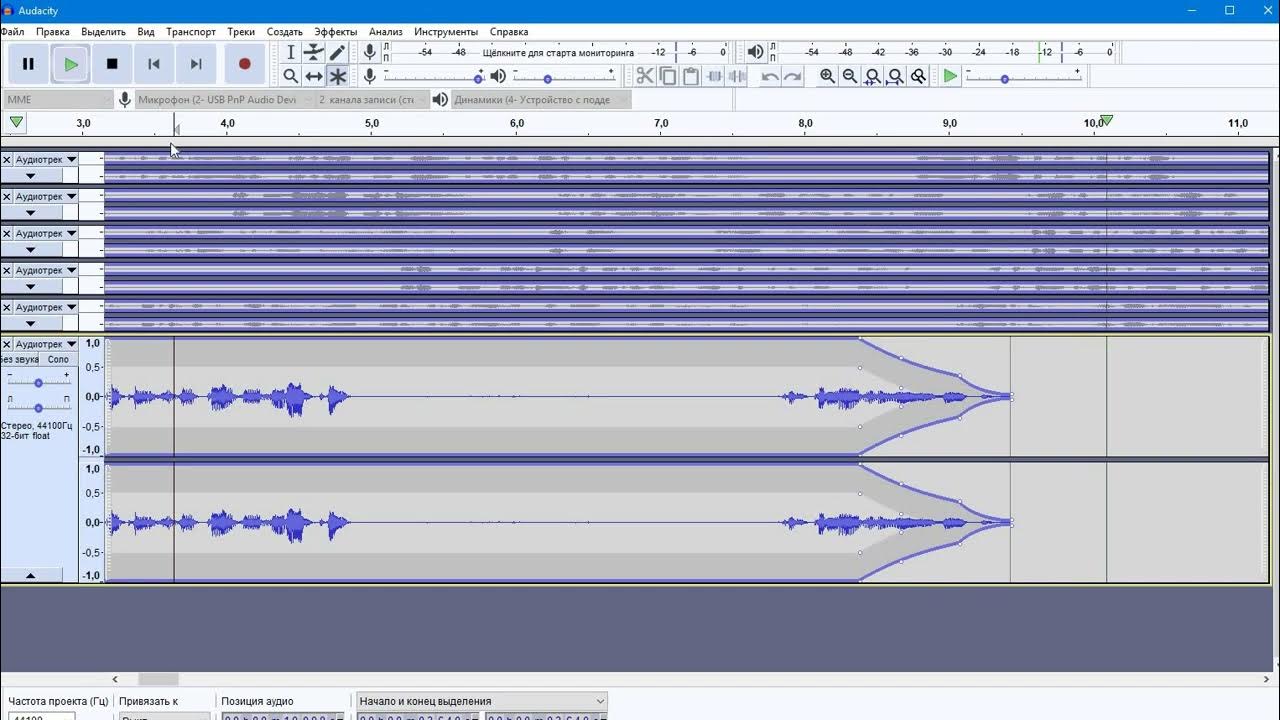Viewport: 1280px width, 720px height.
Task: Collapse the large stereo track
Action: [x=30, y=576]
